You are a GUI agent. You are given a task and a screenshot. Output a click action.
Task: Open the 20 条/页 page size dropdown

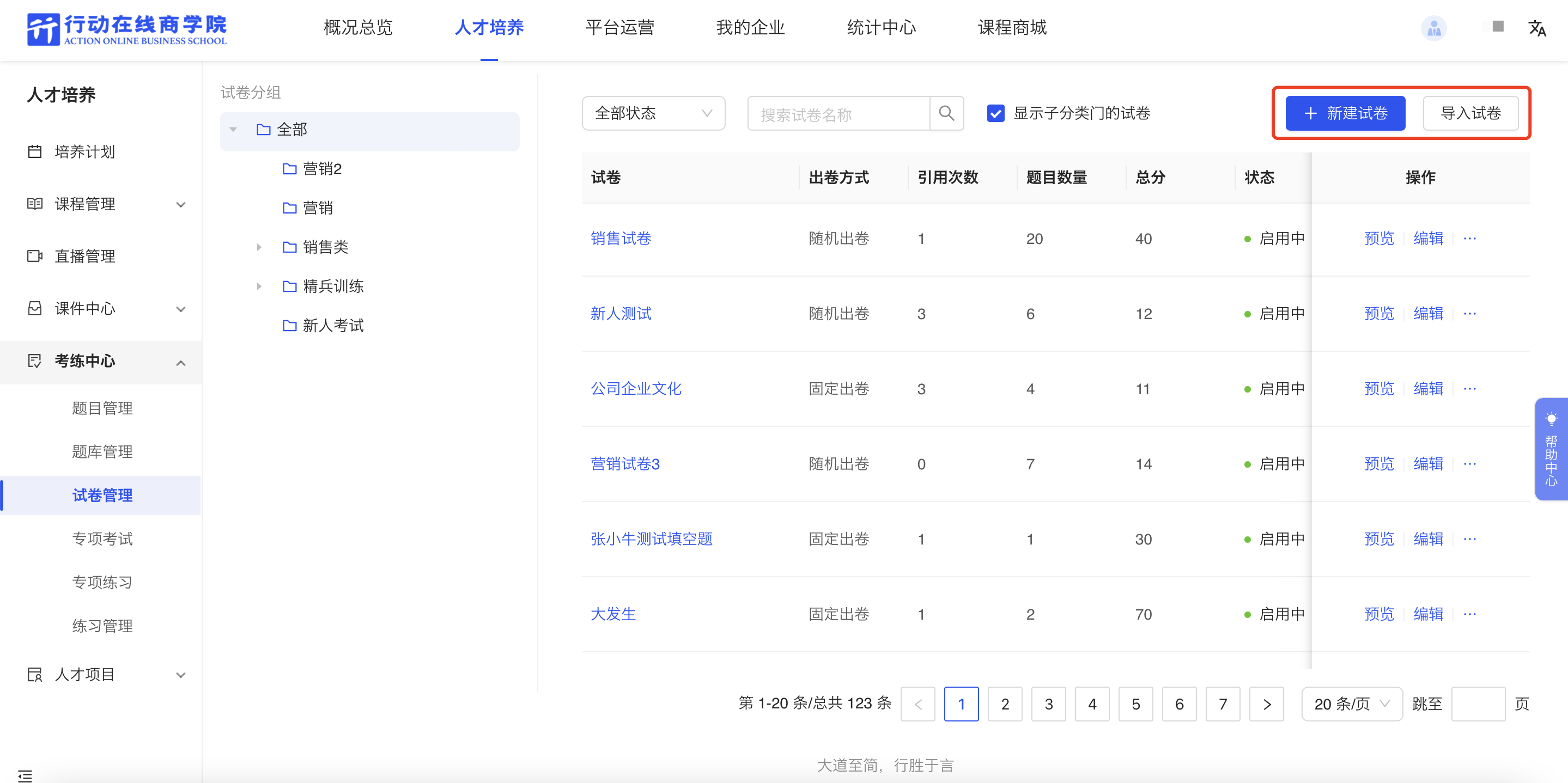pos(1351,704)
